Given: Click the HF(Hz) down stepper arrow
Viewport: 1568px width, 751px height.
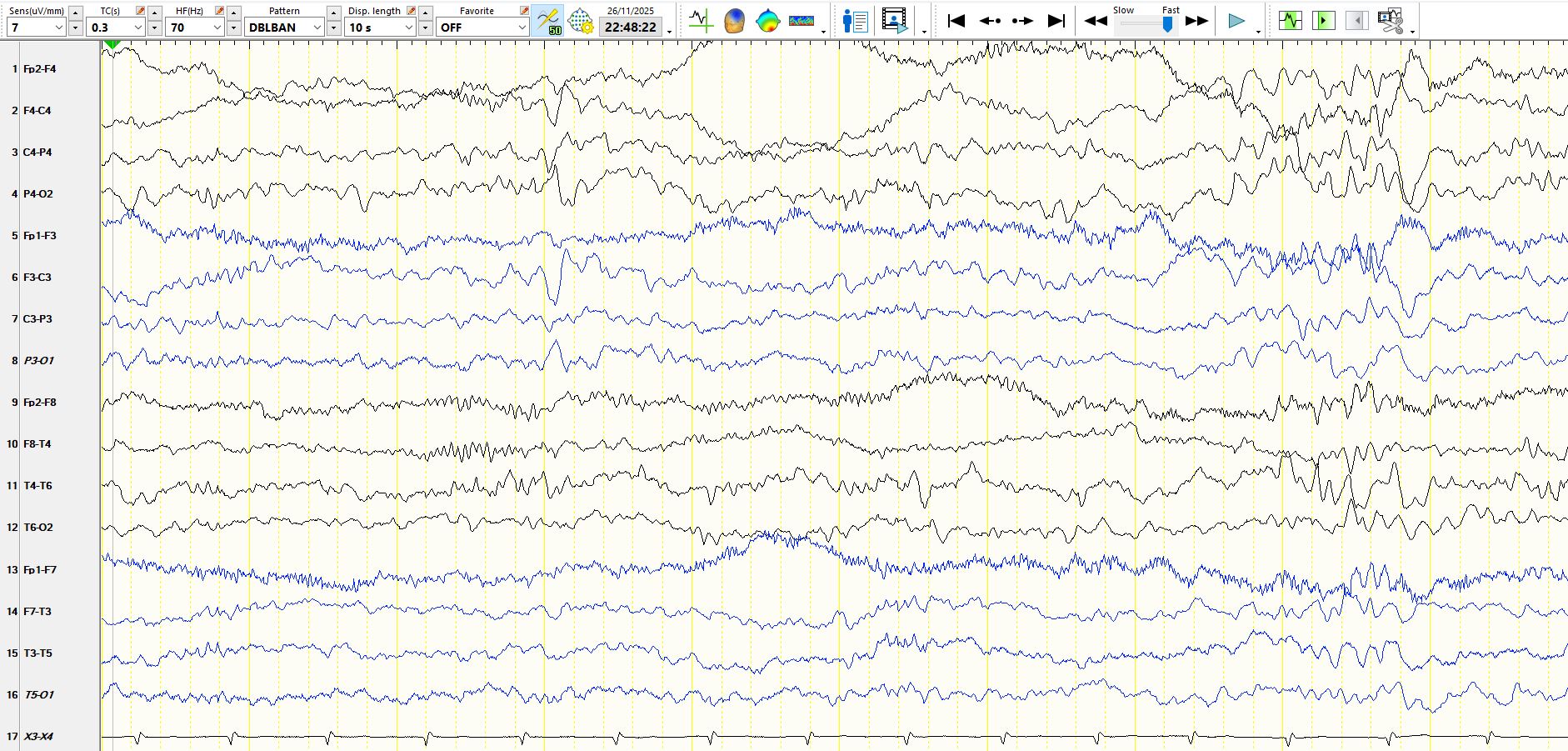Looking at the screenshot, I should 234,28.
